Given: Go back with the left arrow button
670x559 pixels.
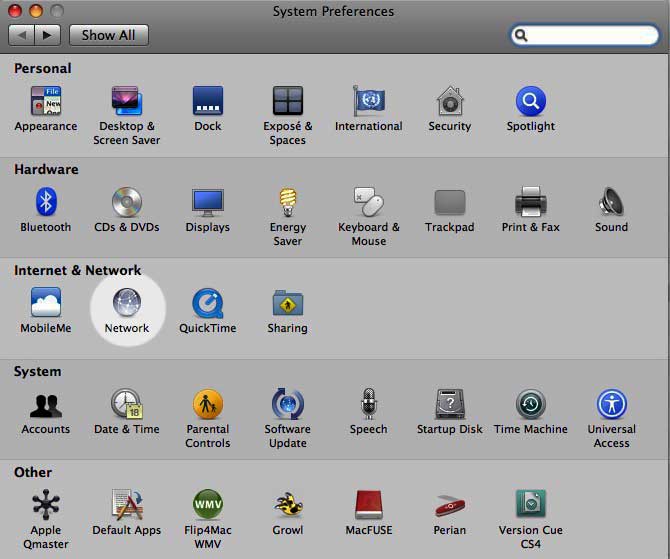Looking at the screenshot, I should click(x=21, y=35).
